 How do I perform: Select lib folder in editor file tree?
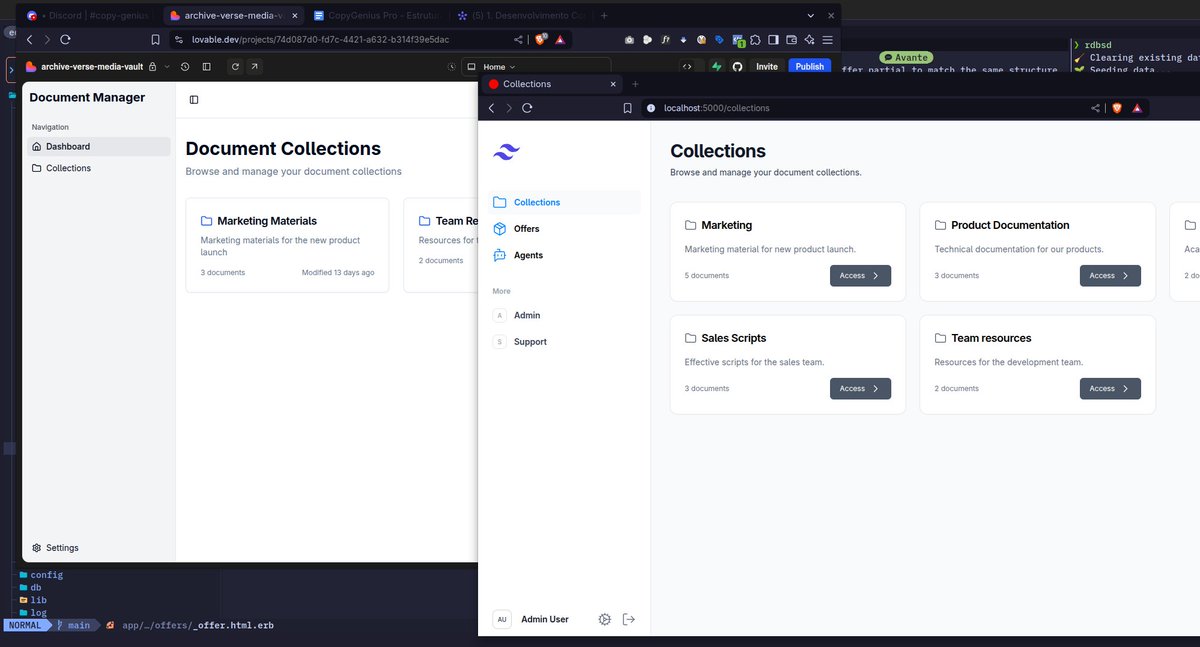click(33, 600)
